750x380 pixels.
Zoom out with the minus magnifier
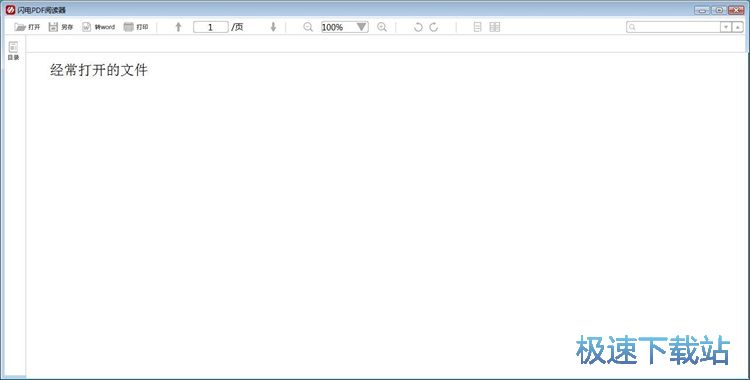point(308,27)
